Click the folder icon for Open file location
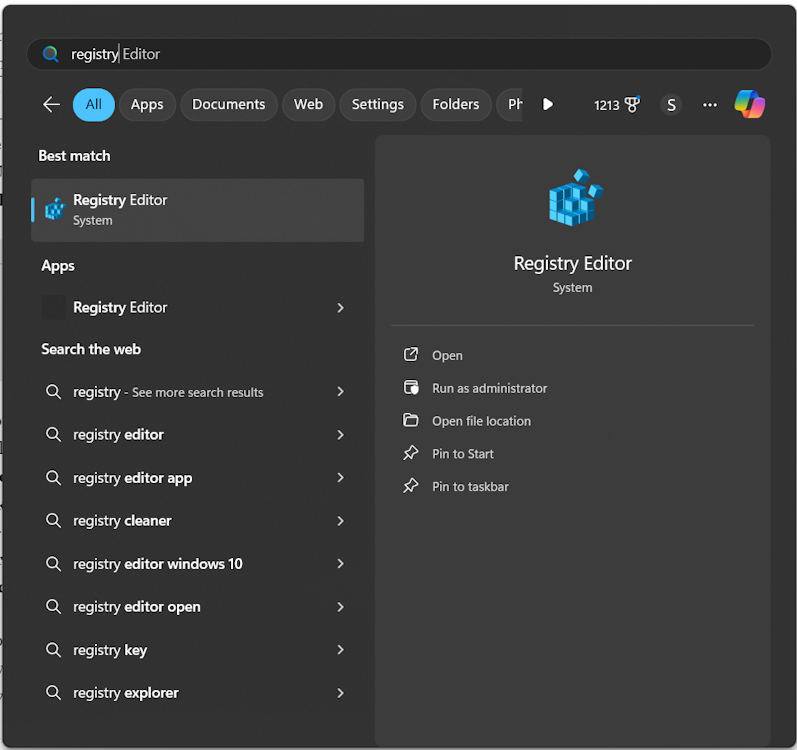The height and width of the screenshot is (750, 797). [411, 420]
